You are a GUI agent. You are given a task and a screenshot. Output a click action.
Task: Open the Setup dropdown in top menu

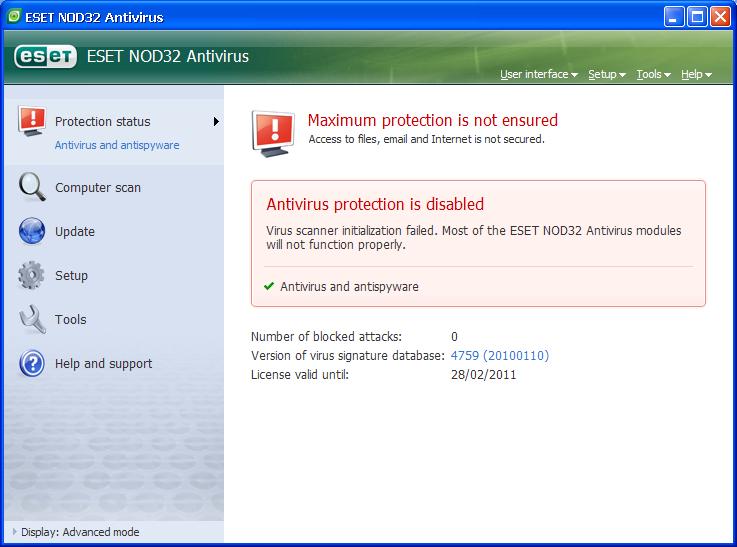607,74
